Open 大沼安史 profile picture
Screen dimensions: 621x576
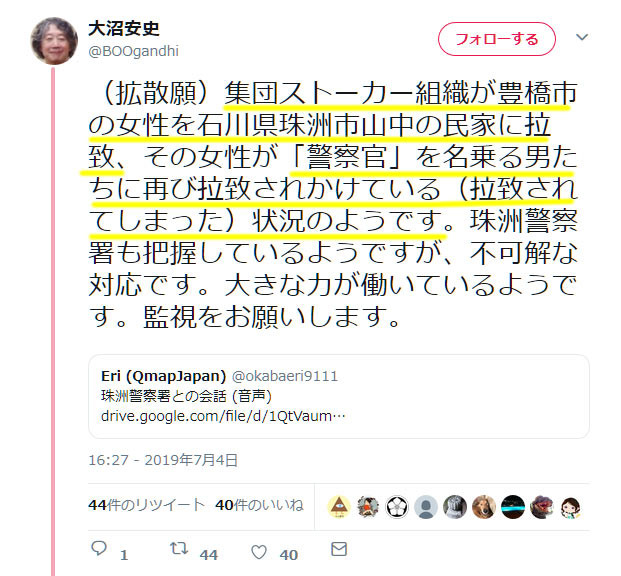(54, 41)
